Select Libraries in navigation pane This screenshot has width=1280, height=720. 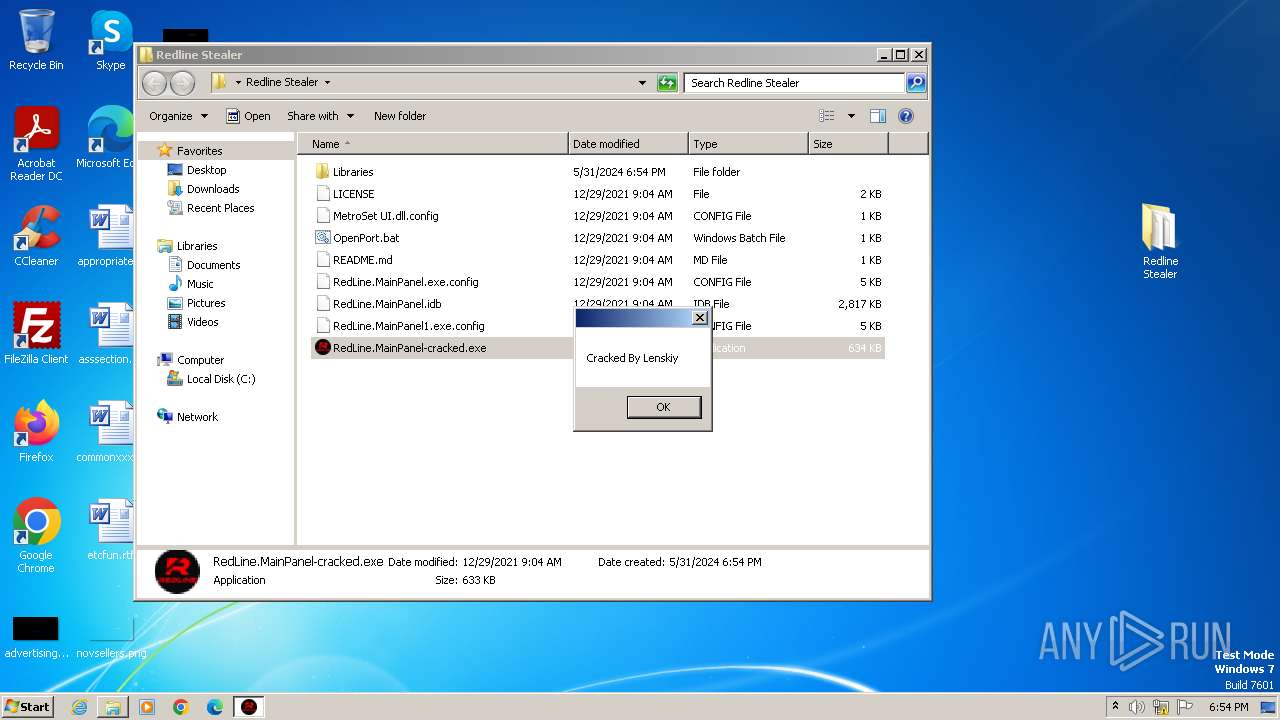pos(196,246)
